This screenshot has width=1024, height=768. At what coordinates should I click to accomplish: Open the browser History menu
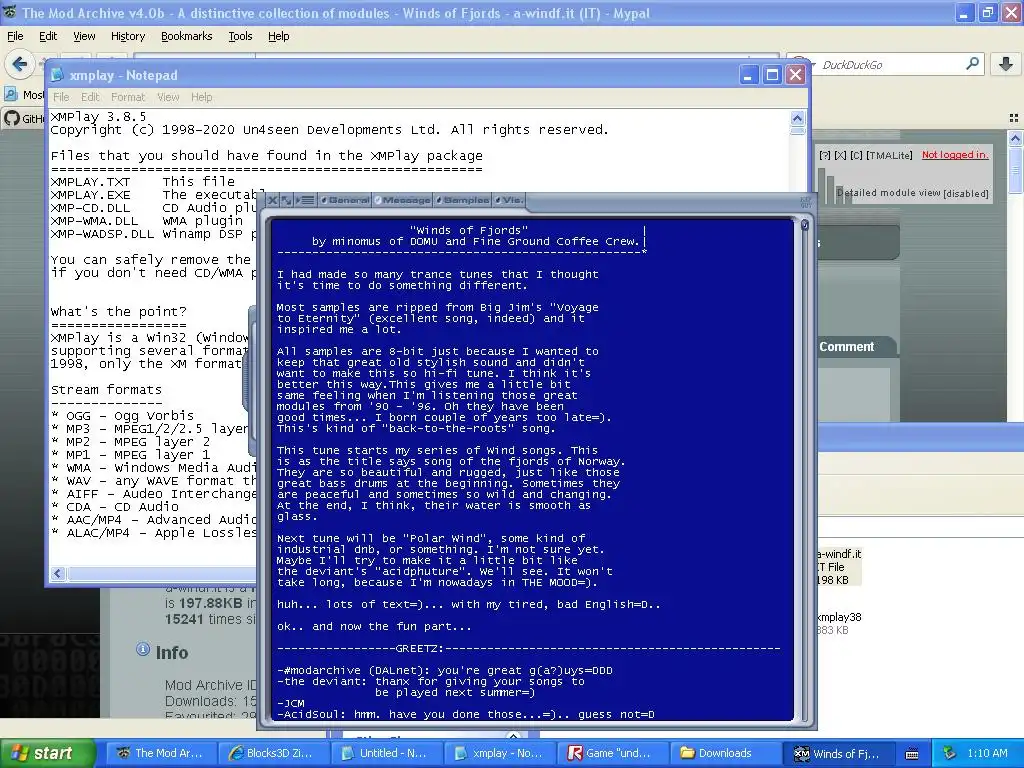click(x=127, y=36)
